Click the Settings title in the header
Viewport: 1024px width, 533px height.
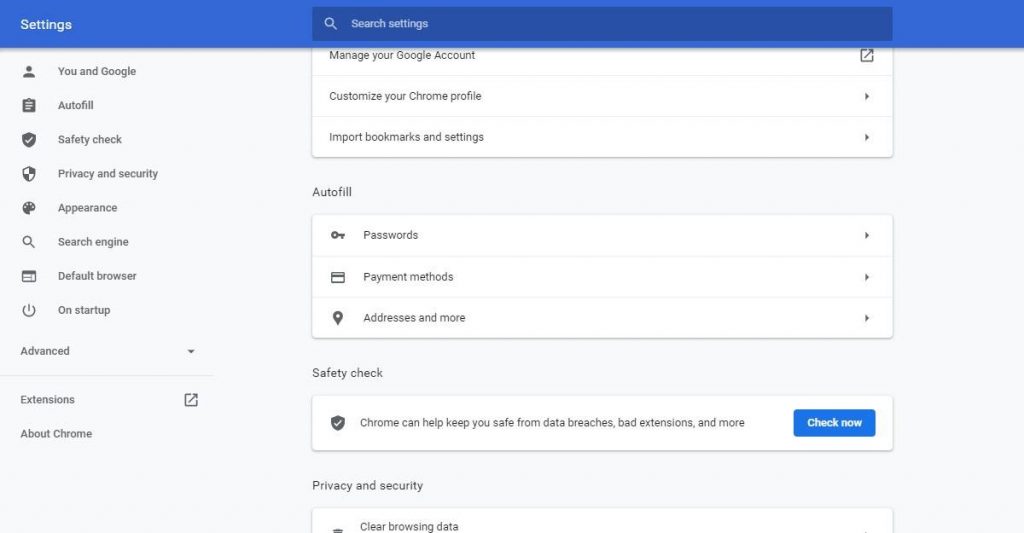tap(46, 24)
